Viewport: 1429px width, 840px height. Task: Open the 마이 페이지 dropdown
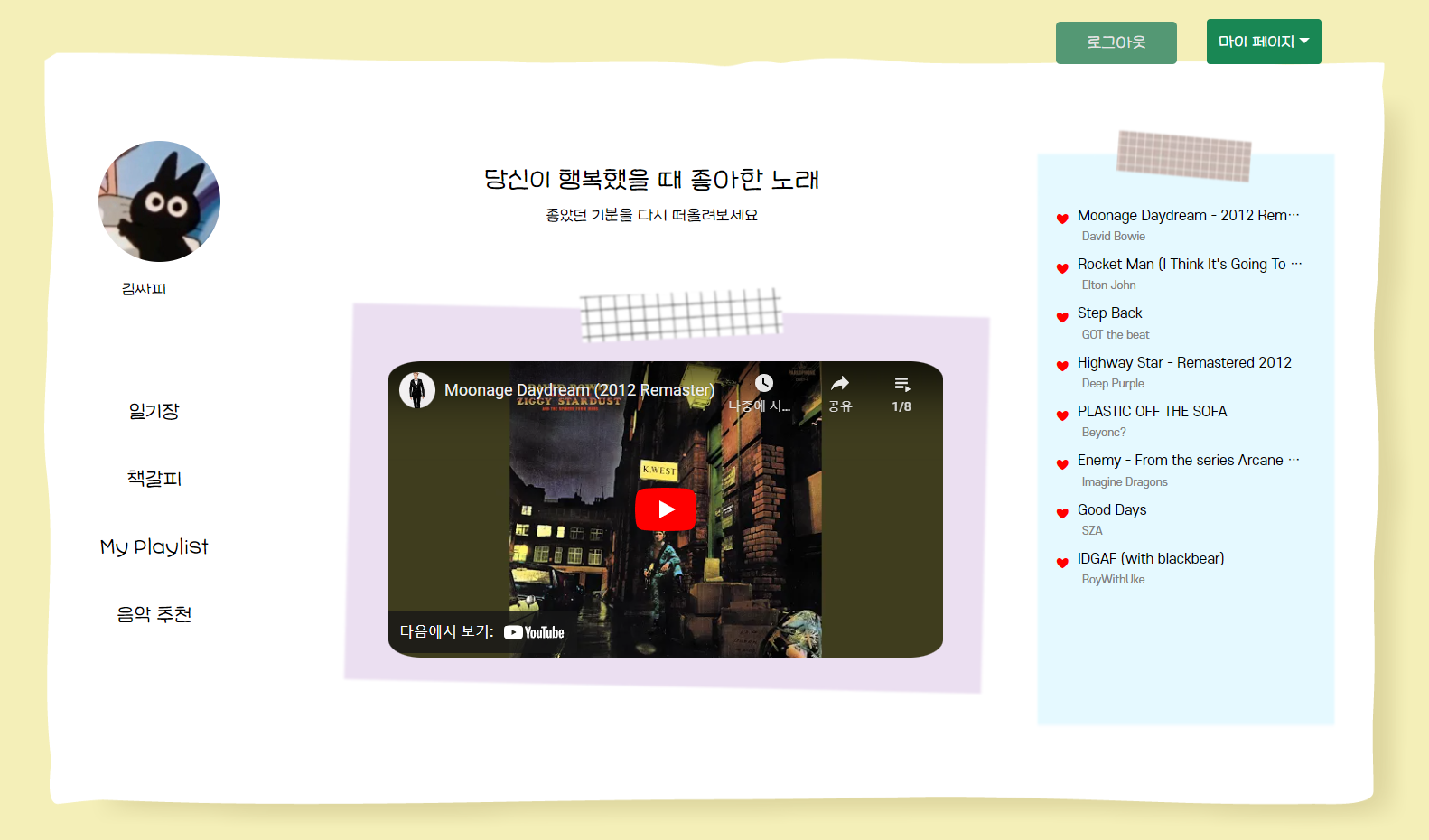point(1264,42)
